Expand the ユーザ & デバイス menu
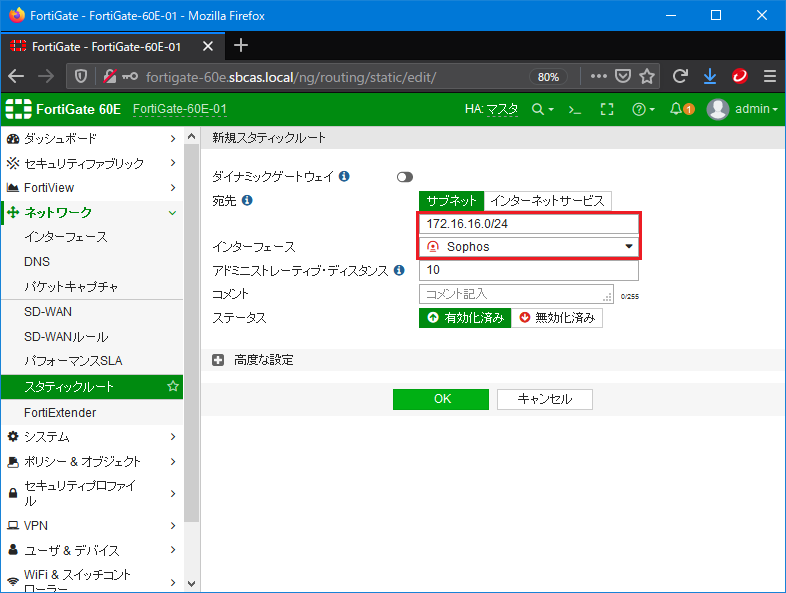 pyautogui.click(x=92, y=550)
